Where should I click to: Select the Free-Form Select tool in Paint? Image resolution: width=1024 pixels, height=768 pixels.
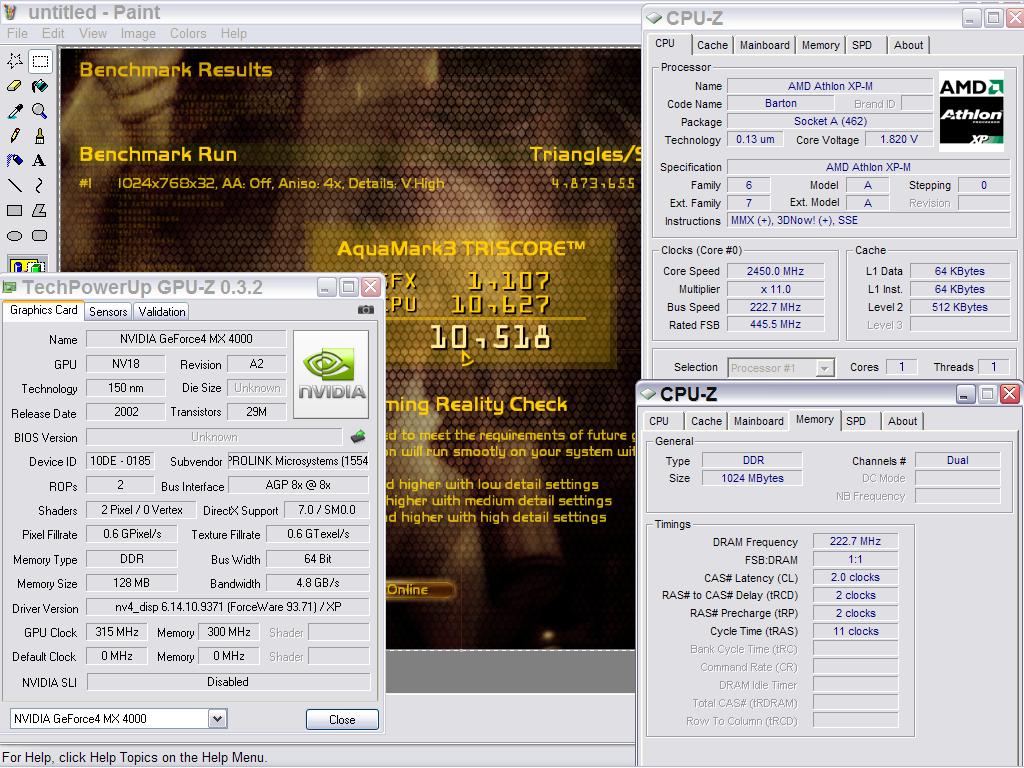15,61
